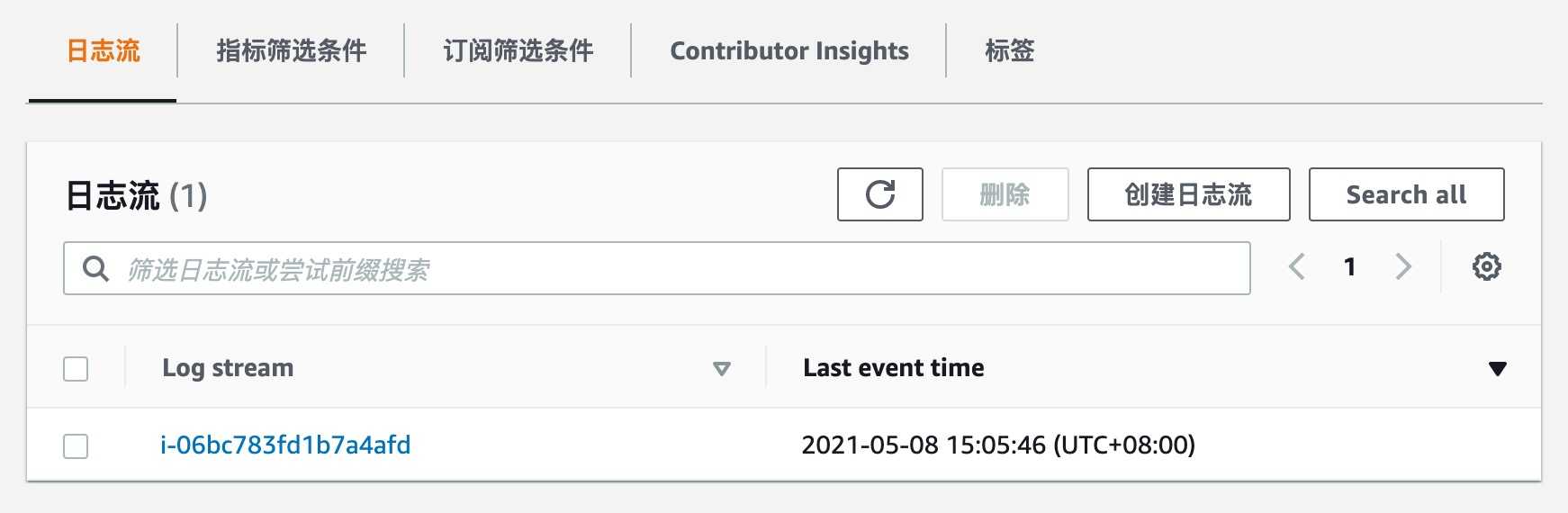Select the 日志流 tab

[104, 51]
